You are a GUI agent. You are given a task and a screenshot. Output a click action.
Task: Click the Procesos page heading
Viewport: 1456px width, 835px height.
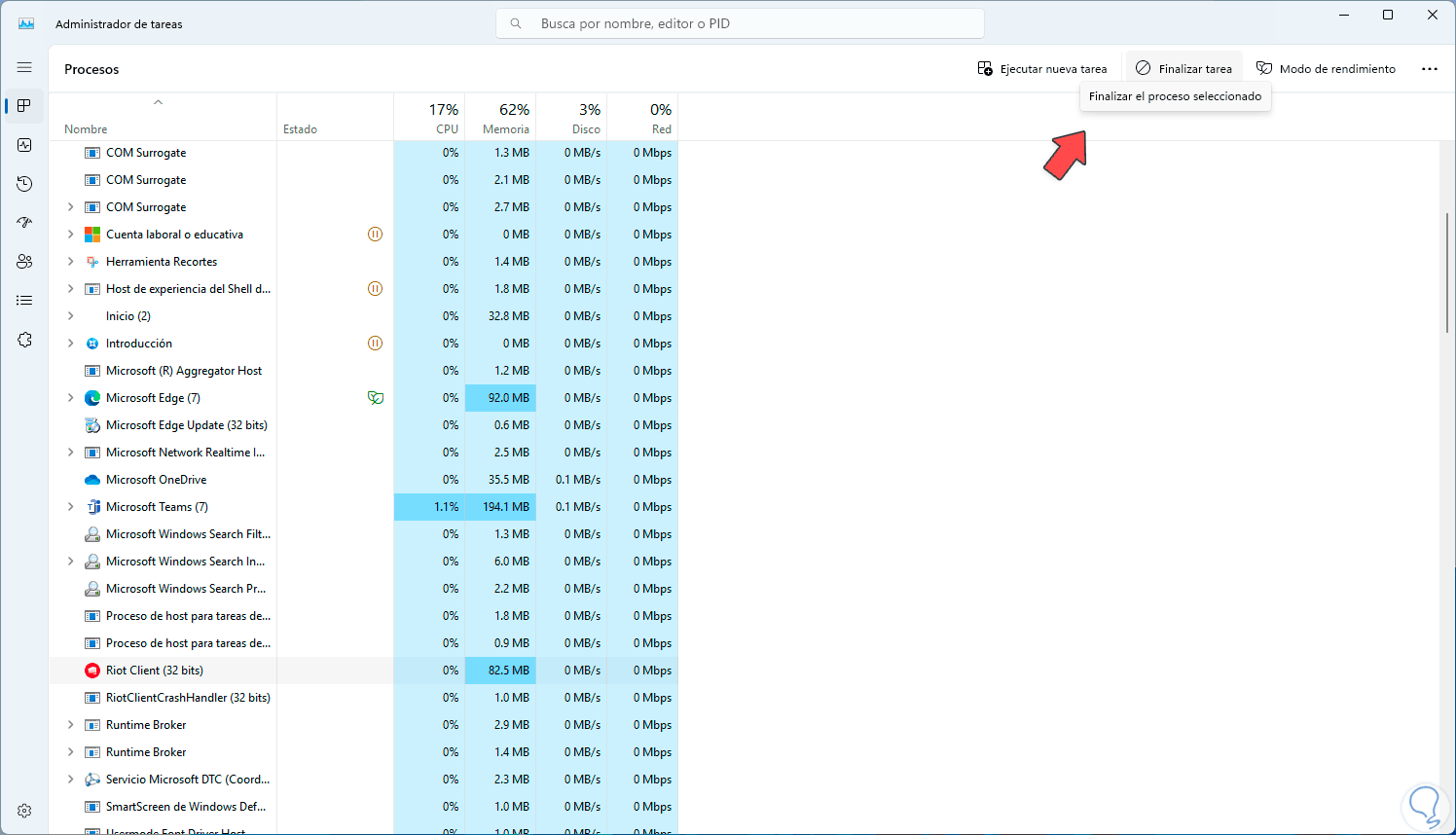(x=91, y=69)
